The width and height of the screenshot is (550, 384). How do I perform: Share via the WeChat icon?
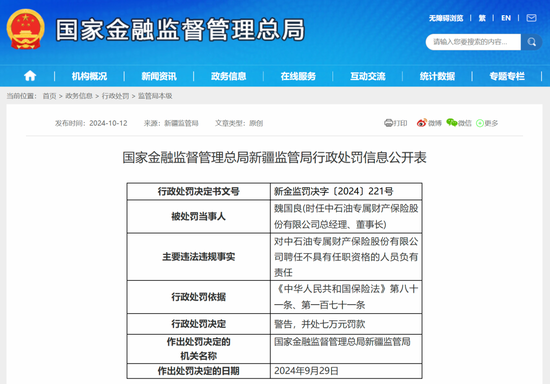(452, 122)
